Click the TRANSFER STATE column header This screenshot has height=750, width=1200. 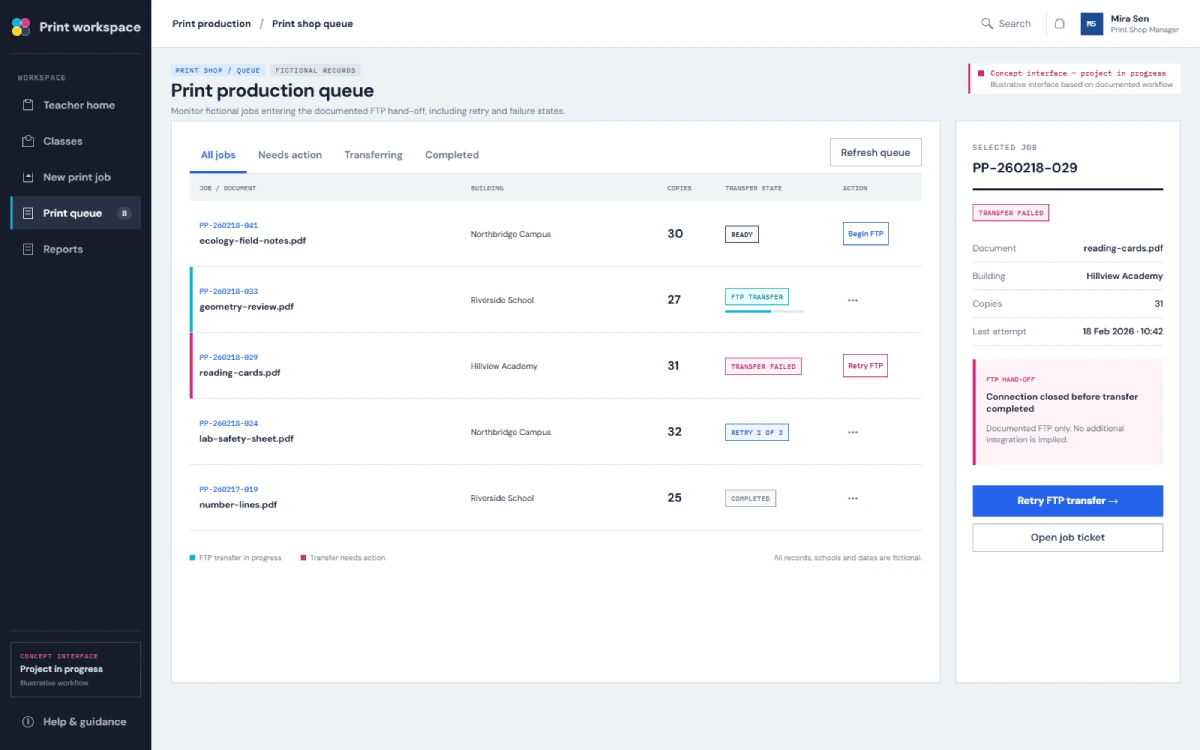point(753,188)
